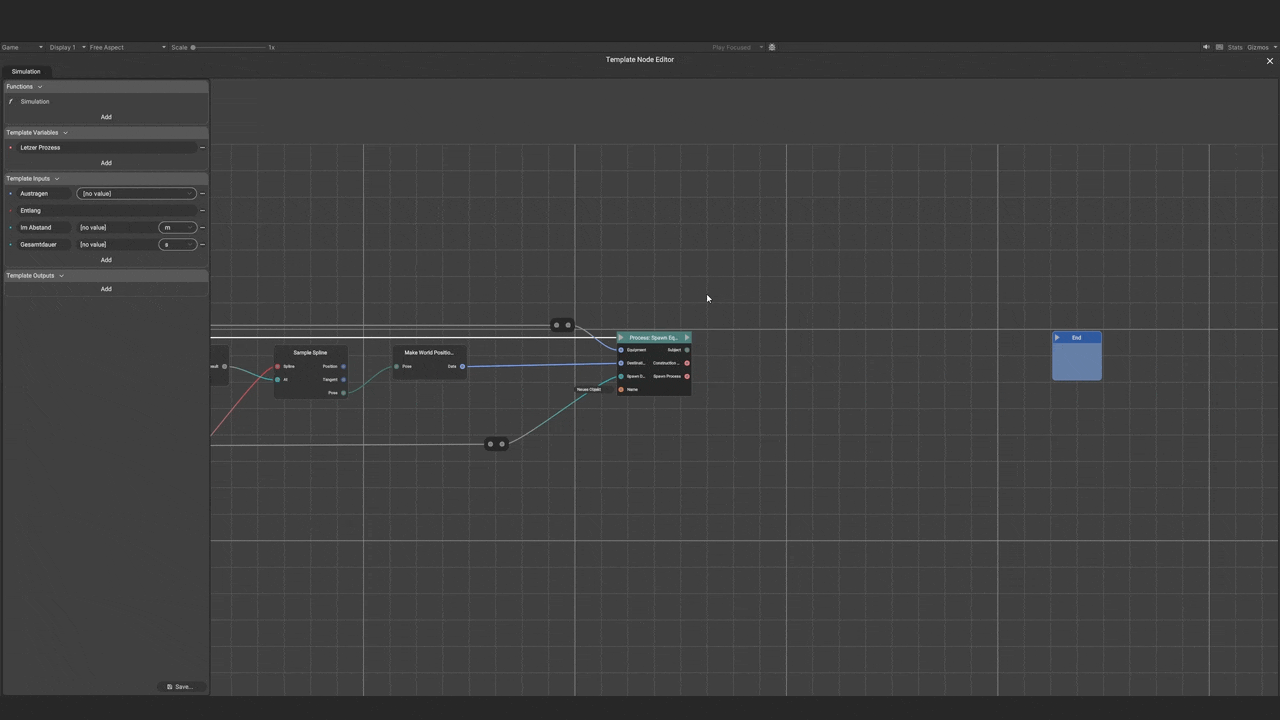
Task: Click the function icon beside Simulation
Action: (11, 101)
